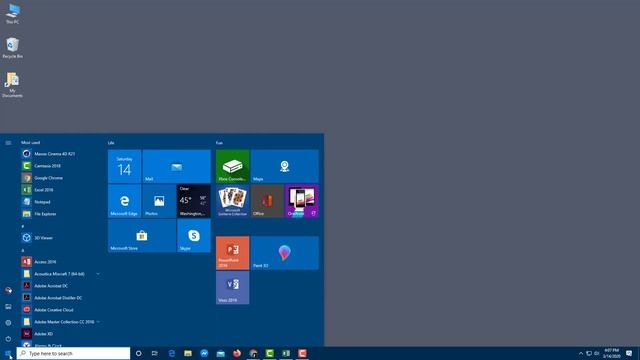Screen dimensions: 640x360
Task: Open the Microsoft Edge tile
Action: click(124, 201)
